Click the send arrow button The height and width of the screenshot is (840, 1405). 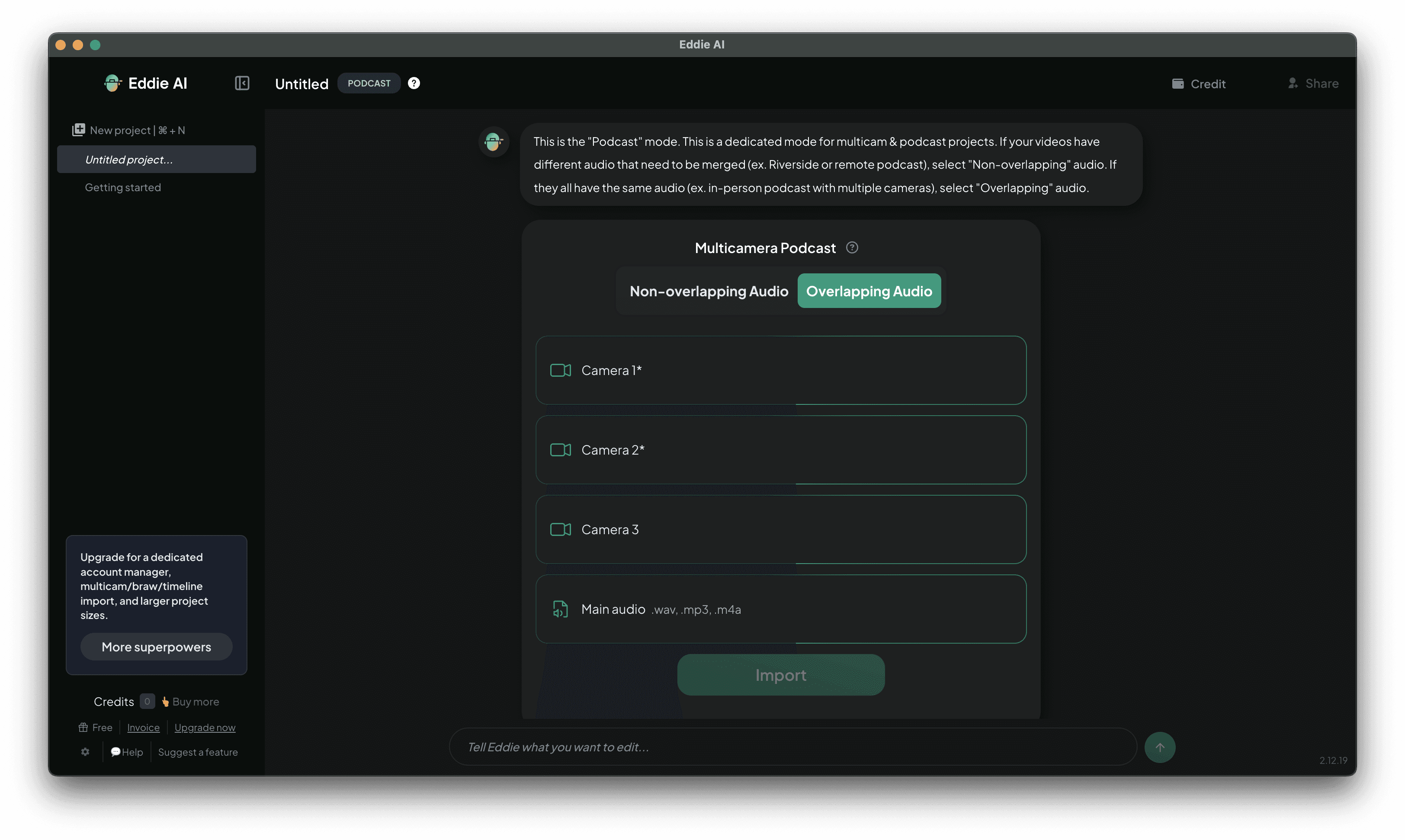[1160, 747]
